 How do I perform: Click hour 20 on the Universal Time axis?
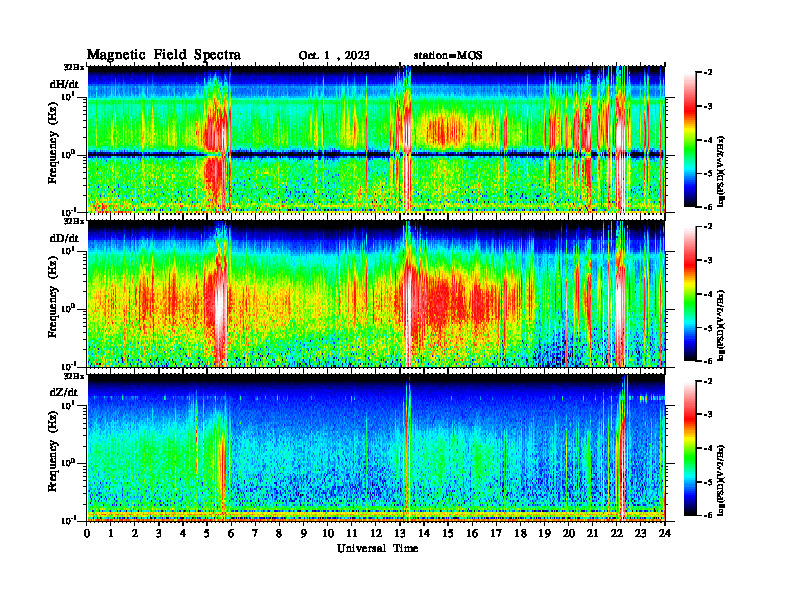point(569,534)
